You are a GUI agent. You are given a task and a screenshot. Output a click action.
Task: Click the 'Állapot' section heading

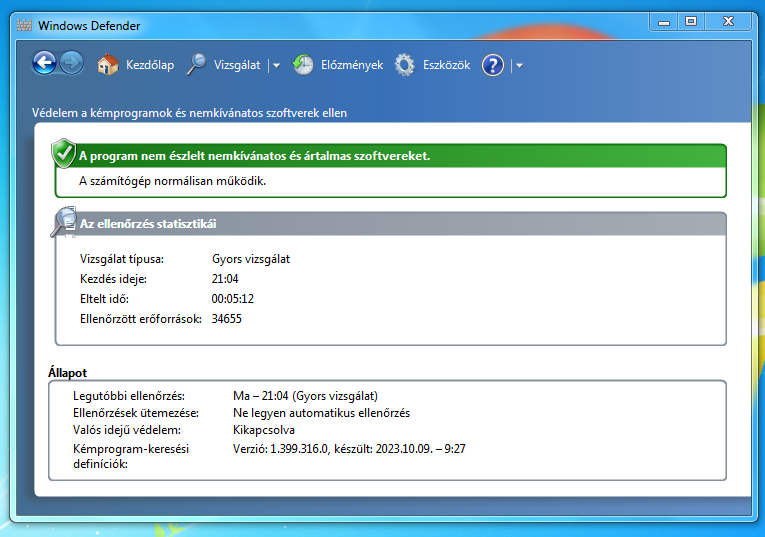(x=67, y=373)
